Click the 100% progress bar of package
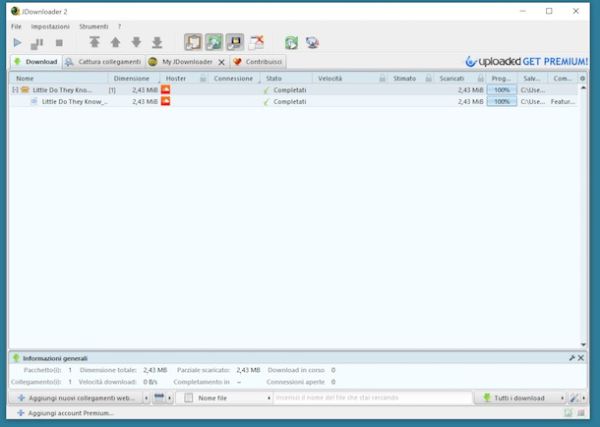Viewport: 600px width, 427px height. click(501, 90)
